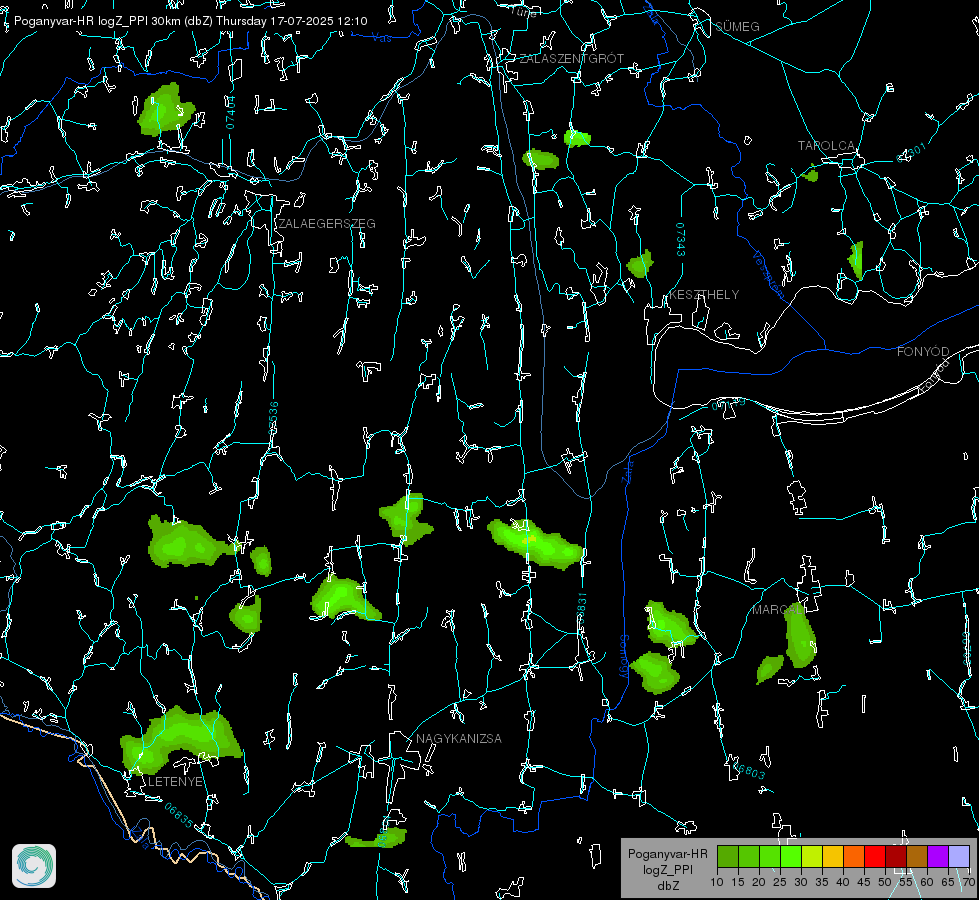This screenshot has width=979, height=900.
Task: Click the legend scale value 40
Action: [843, 883]
